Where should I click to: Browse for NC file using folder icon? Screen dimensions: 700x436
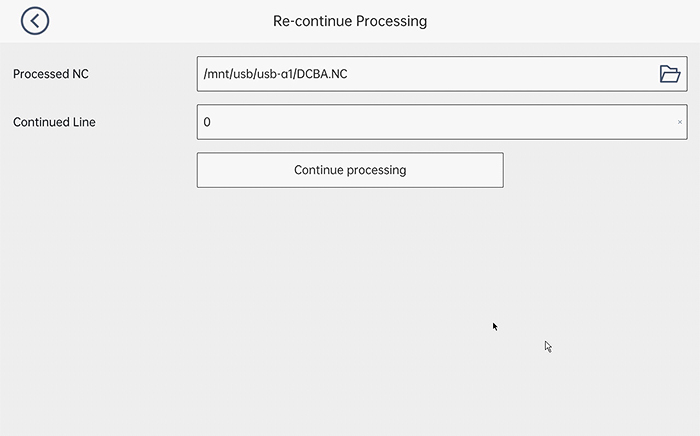pyautogui.click(x=670, y=74)
